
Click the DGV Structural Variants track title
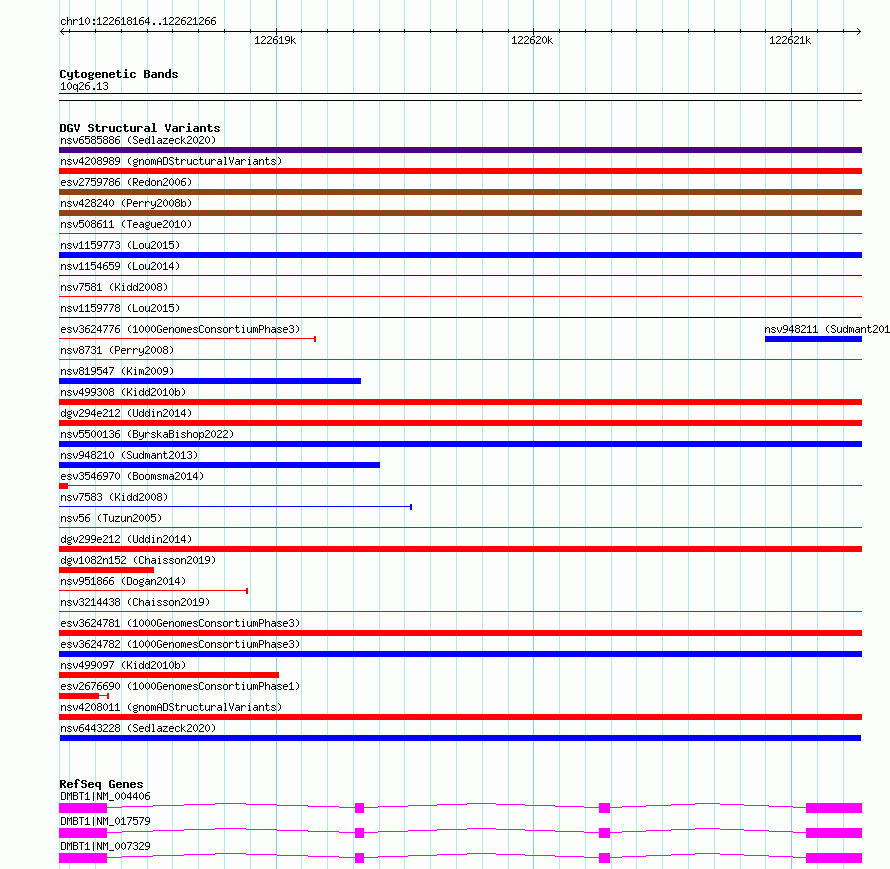click(x=140, y=128)
